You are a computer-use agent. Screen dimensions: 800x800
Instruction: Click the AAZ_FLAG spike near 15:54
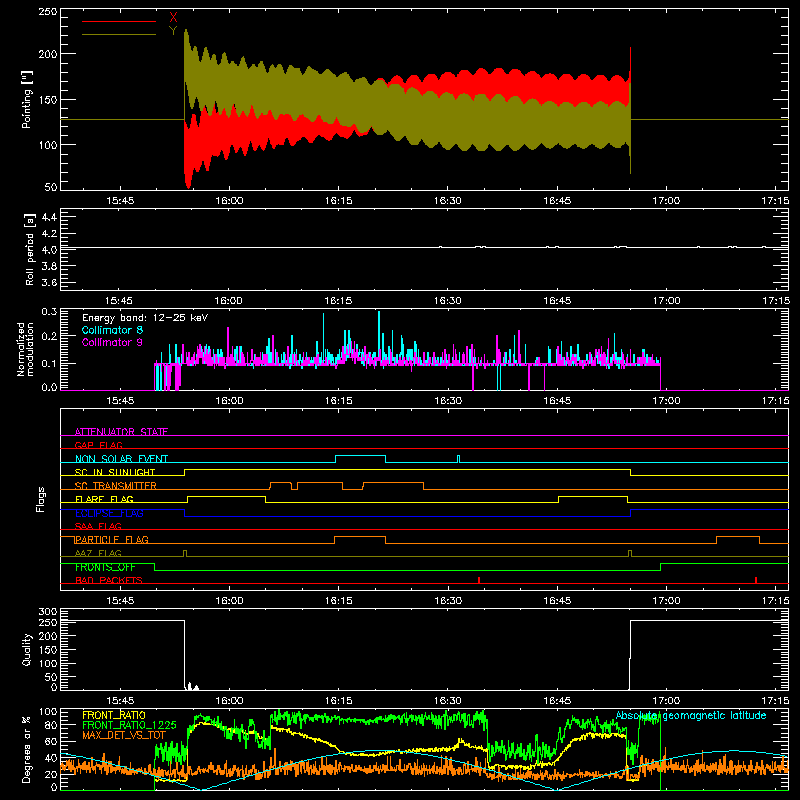[185, 553]
